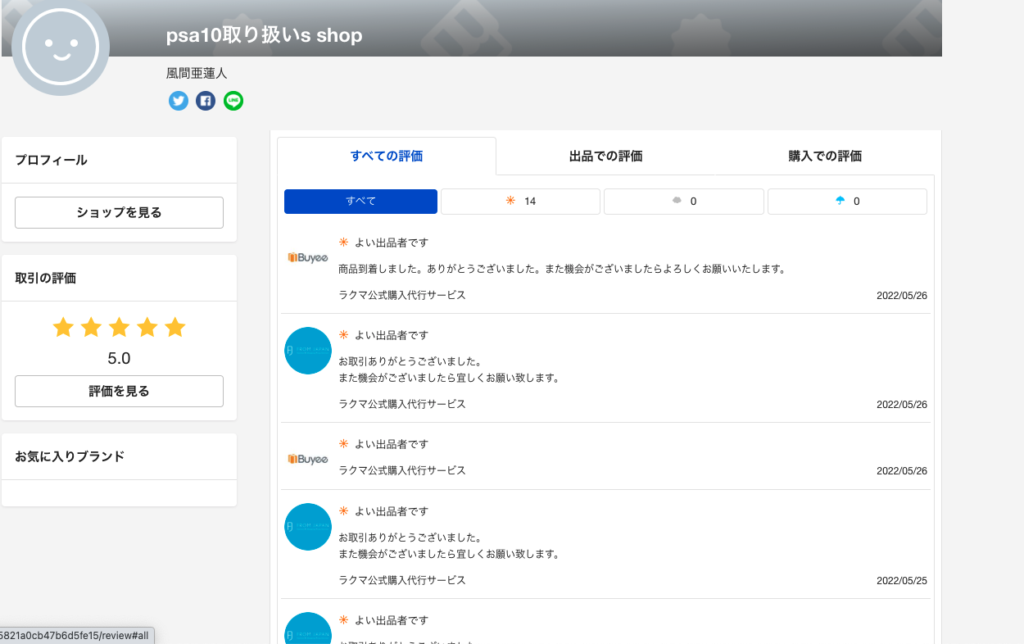Click the five gold stars rating
The height and width of the screenshot is (644, 1024).
click(119, 327)
